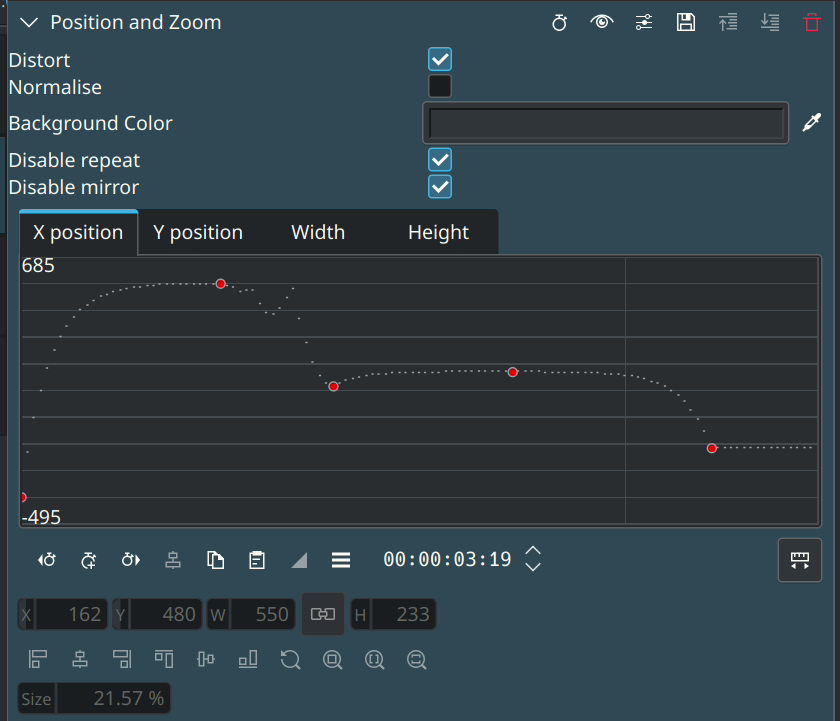
Task: Go to previous keyframe
Action: coord(47,560)
